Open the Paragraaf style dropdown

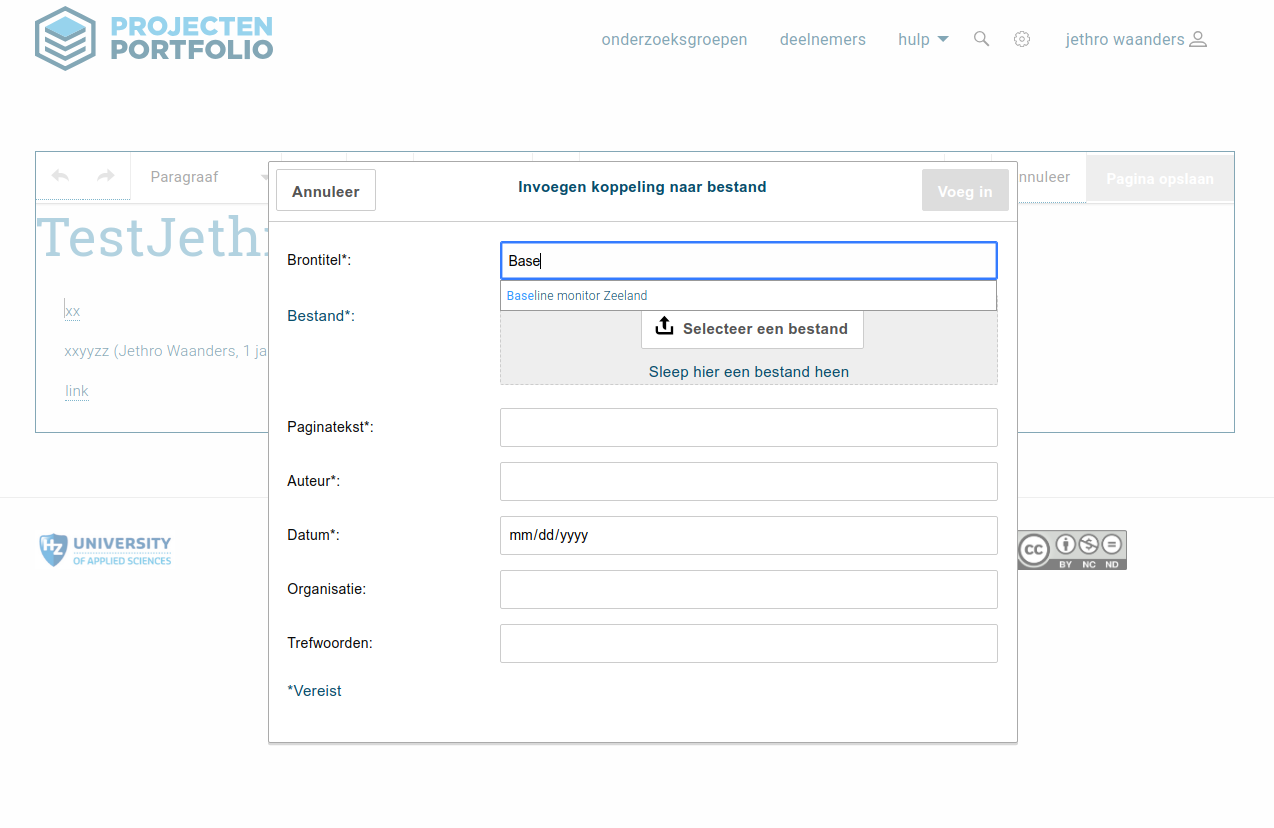pos(200,177)
